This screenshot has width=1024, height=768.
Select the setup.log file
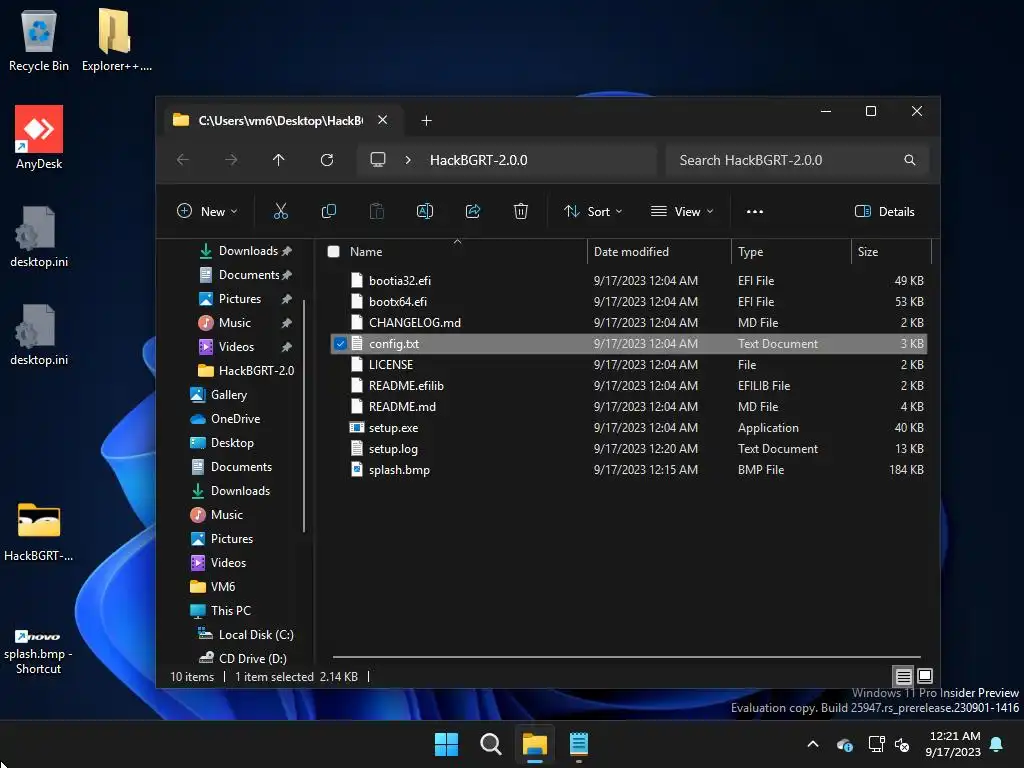(x=393, y=449)
